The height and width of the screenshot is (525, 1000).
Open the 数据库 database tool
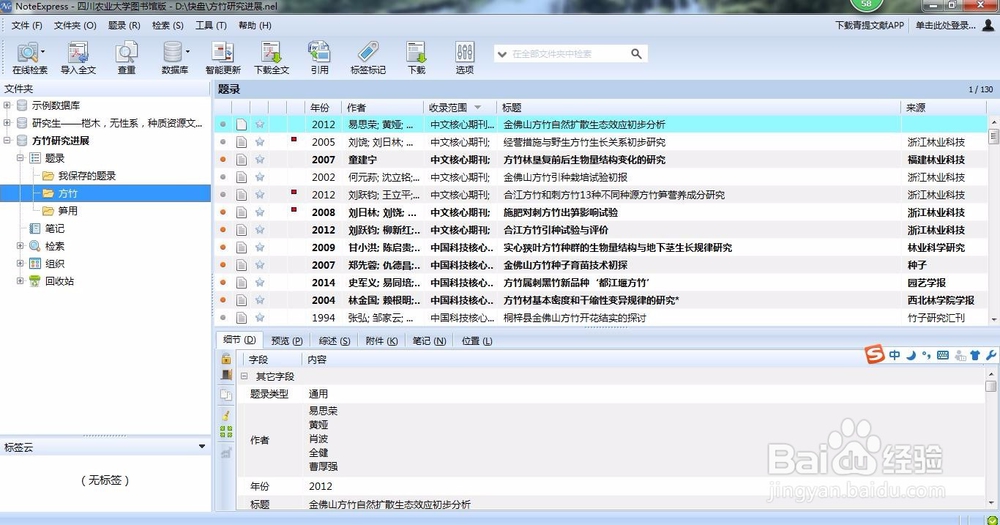click(174, 58)
